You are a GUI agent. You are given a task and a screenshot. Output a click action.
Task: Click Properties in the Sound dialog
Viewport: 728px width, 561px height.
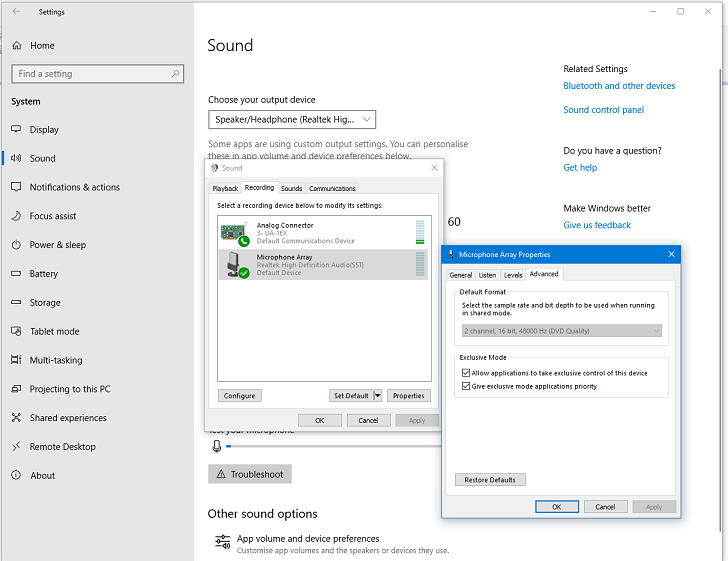point(409,396)
